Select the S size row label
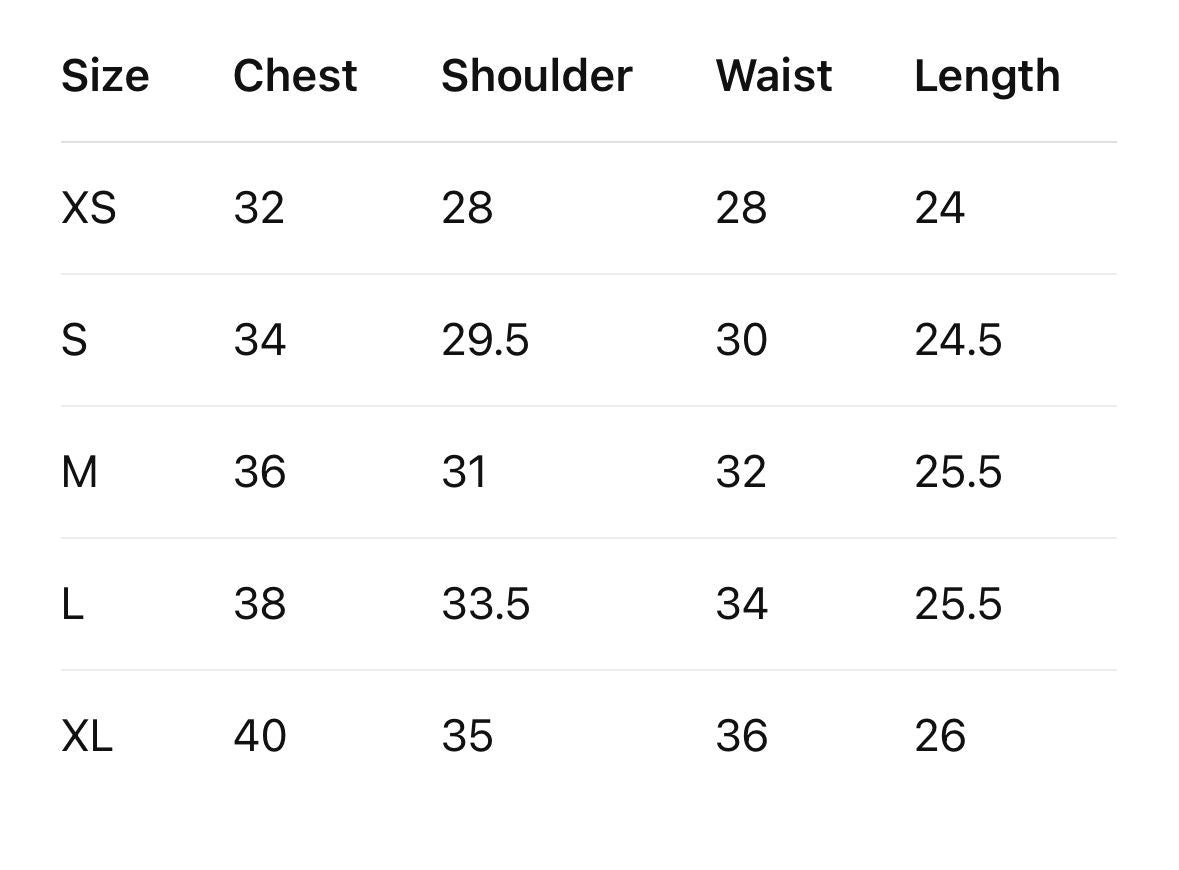The image size is (1179, 870). 75,340
